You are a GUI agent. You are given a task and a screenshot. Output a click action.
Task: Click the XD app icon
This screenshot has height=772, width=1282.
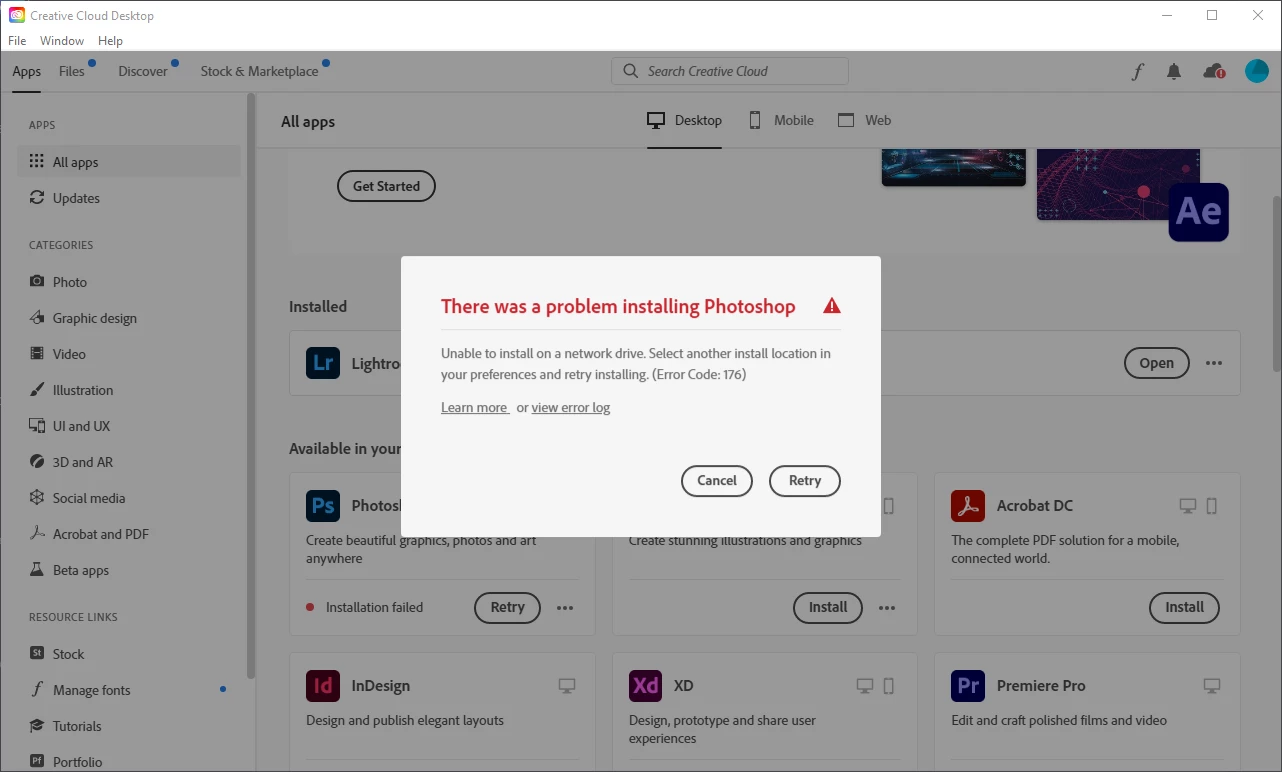click(x=646, y=686)
